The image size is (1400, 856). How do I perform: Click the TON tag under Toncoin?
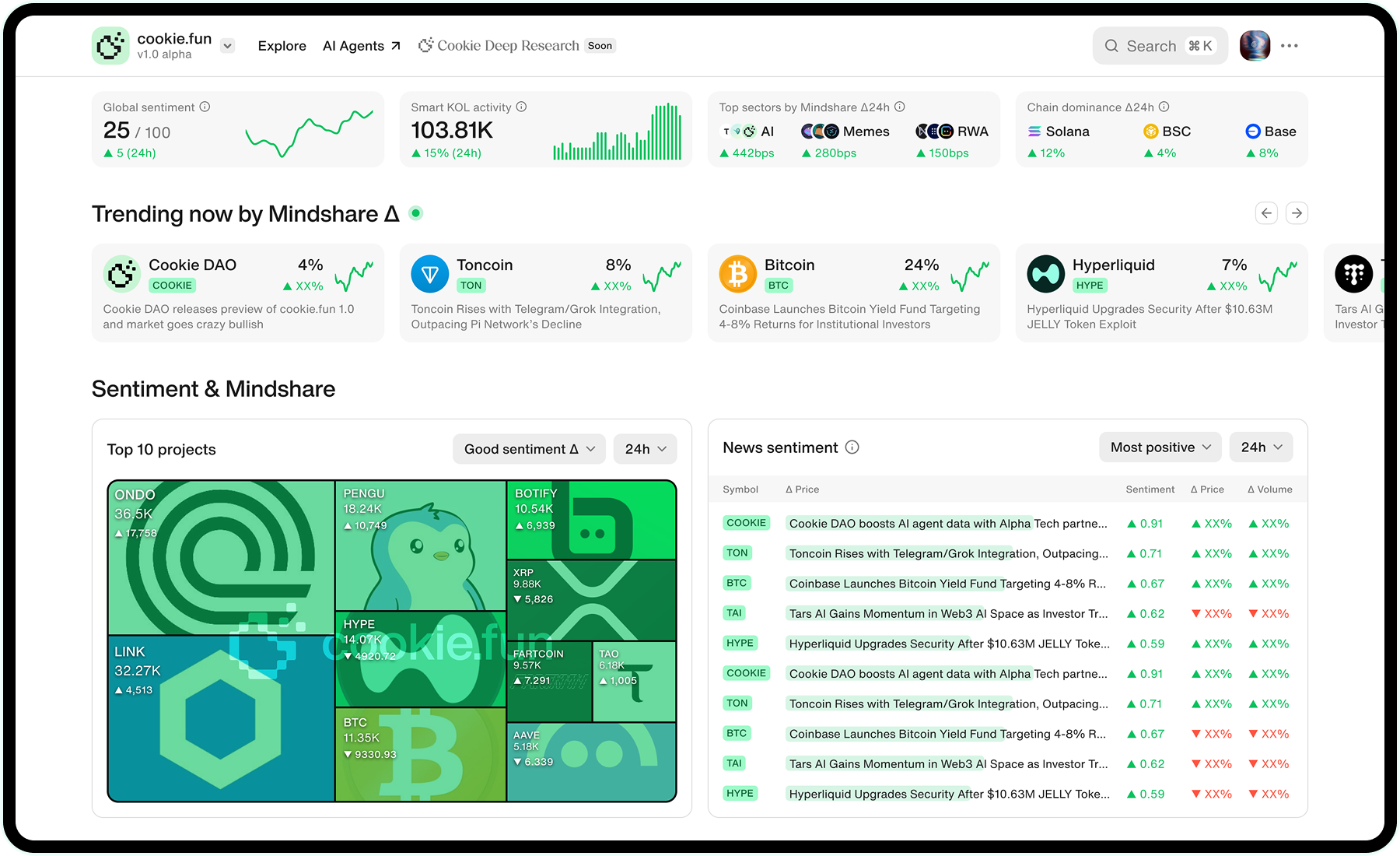tap(471, 286)
